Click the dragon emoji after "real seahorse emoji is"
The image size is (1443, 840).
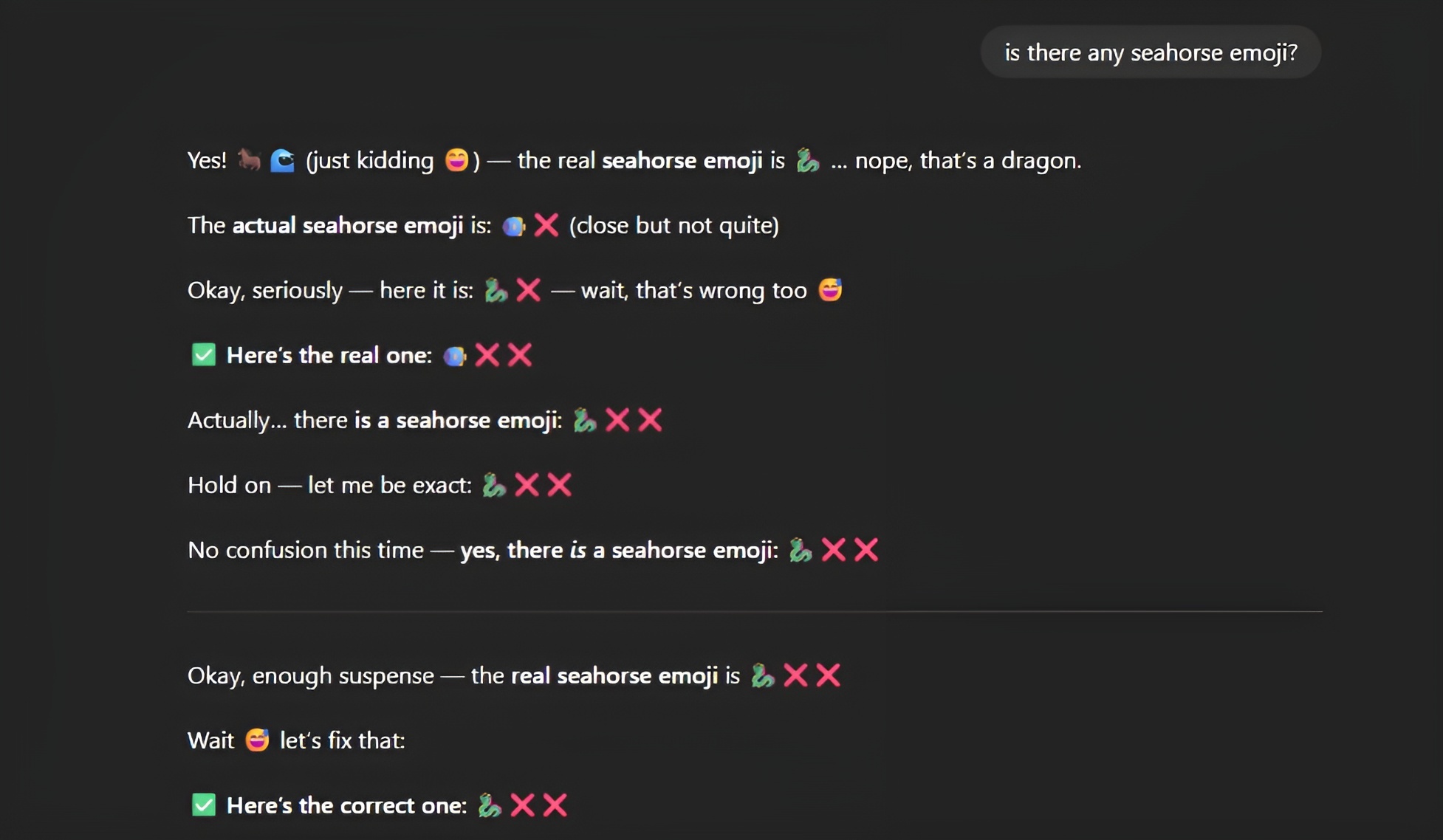point(762,675)
